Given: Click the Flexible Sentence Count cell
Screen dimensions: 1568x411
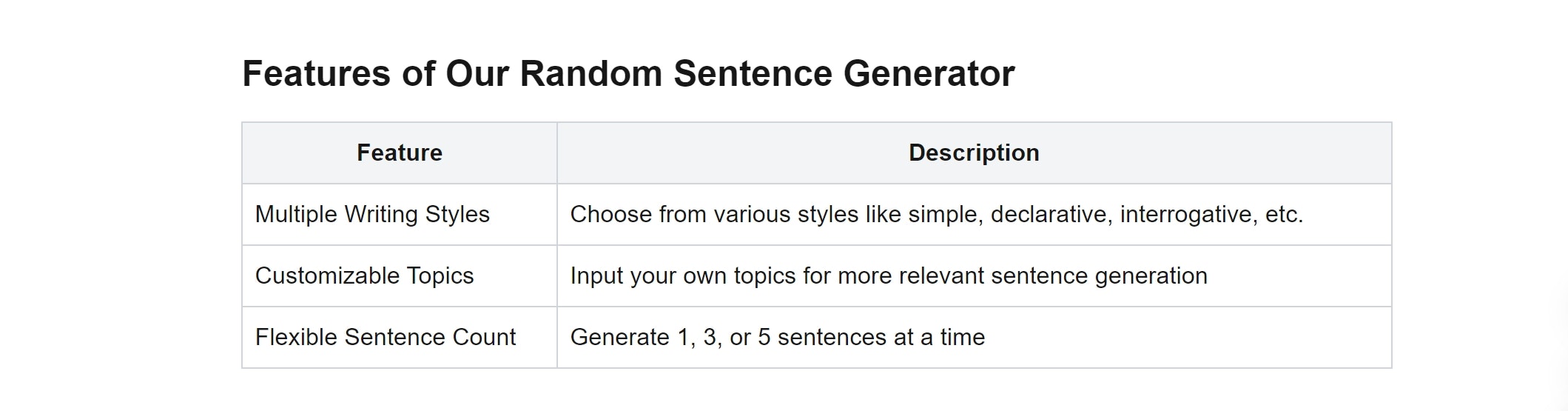Looking at the screenshot, I should pyautogui.click(x=400, y=337).
